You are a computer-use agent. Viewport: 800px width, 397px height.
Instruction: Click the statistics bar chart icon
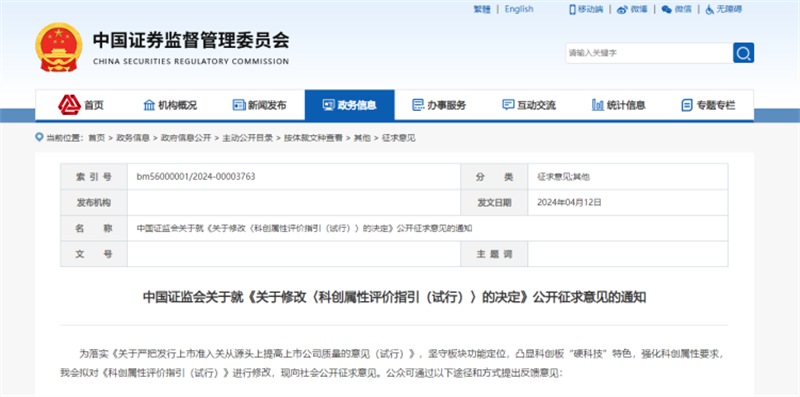tap(597, 105)
